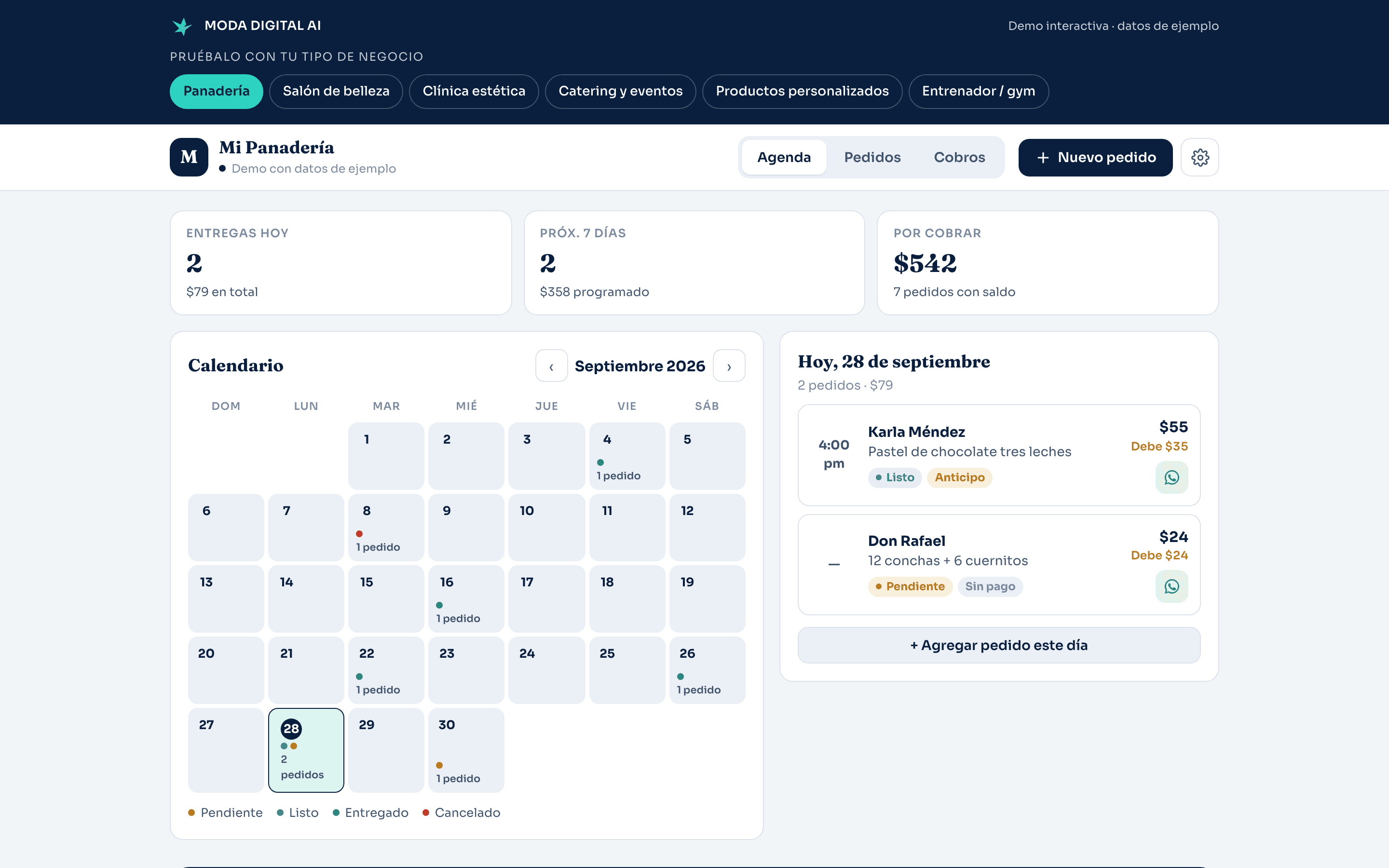The width and height of the screenshot is (1389, 868).
Task: Select September 1 in calendar
Action: coord(386,456)
